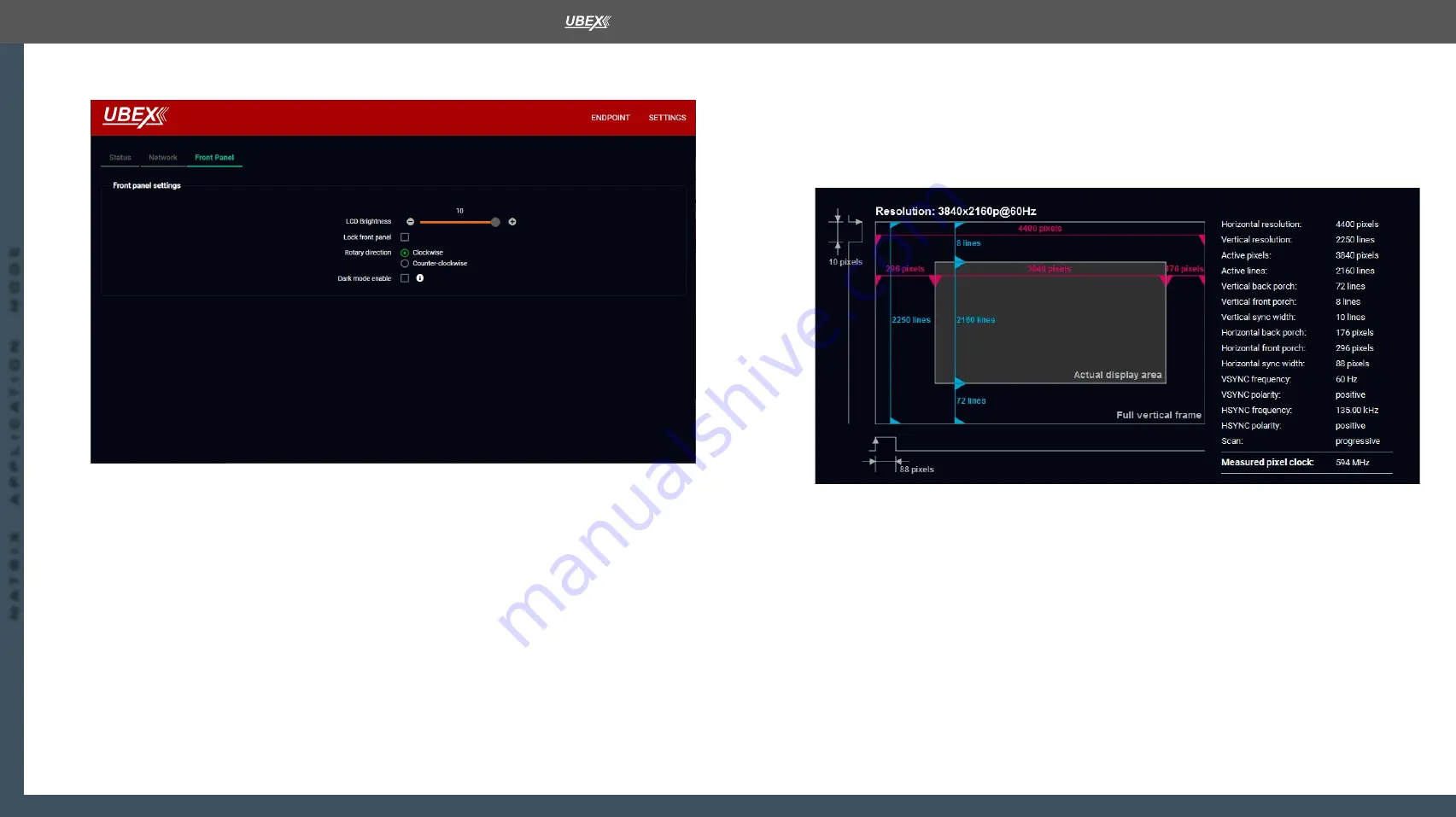Click the Front panel settings heading
The height and width of the screenshot is (817, 1456).
coord(147,185)
